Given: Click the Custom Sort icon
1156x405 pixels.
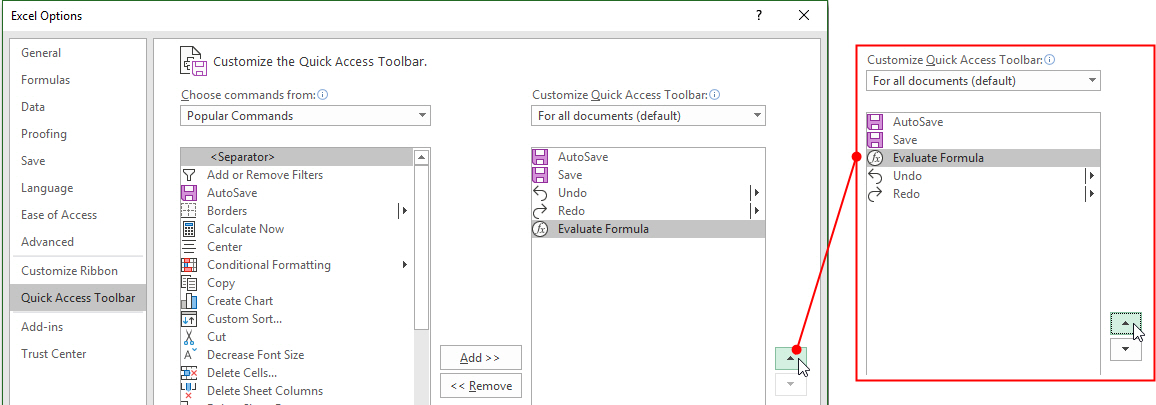Looking at the screenshot, I should pos(189,319).
